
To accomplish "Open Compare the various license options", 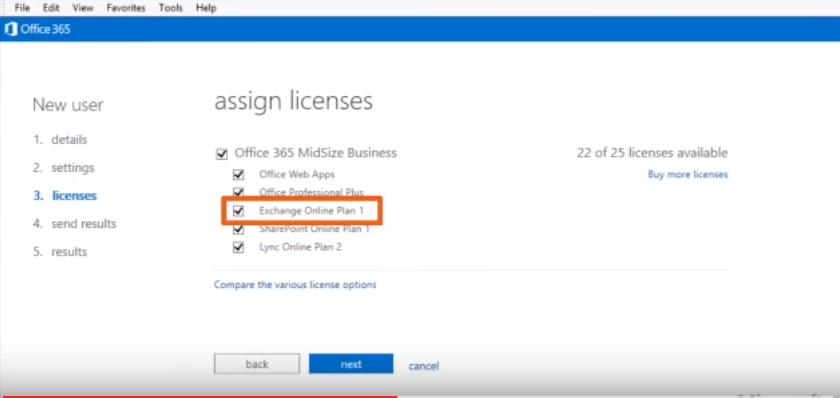I will click(295, 284).
